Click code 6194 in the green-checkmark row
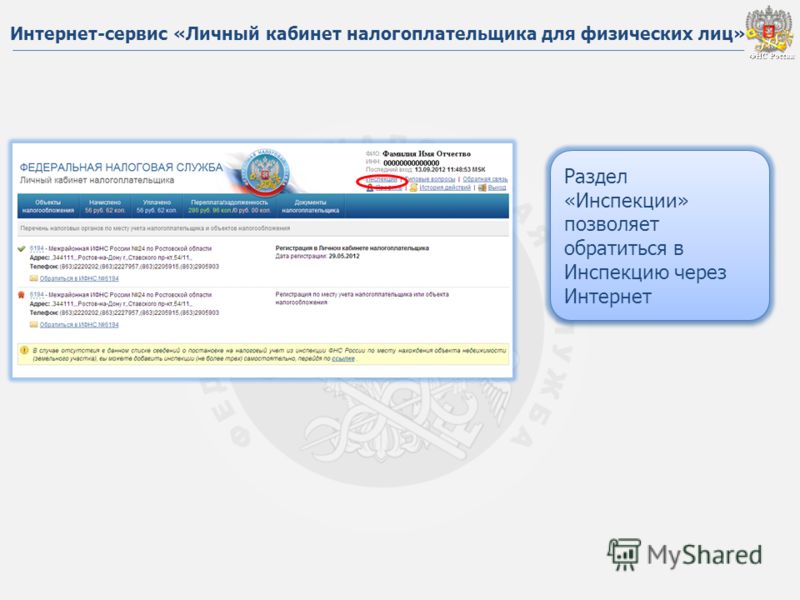Screen dimensions: 800x600 (x=37, y=248)
